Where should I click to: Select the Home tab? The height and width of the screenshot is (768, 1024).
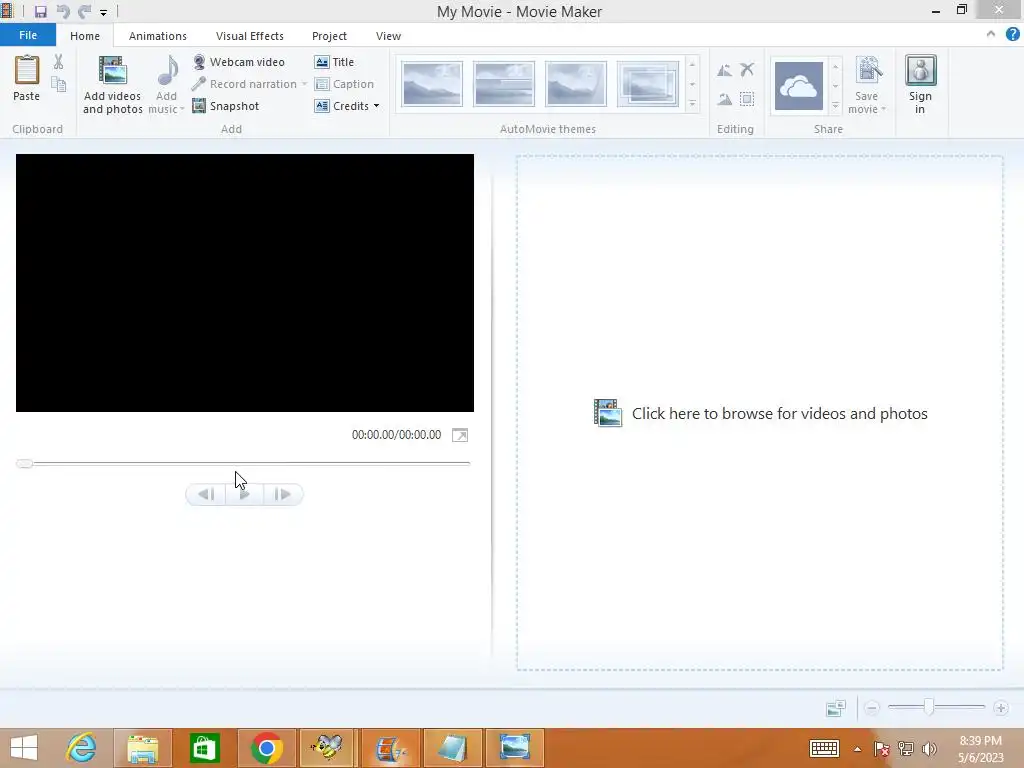click(x=85, y=36)
